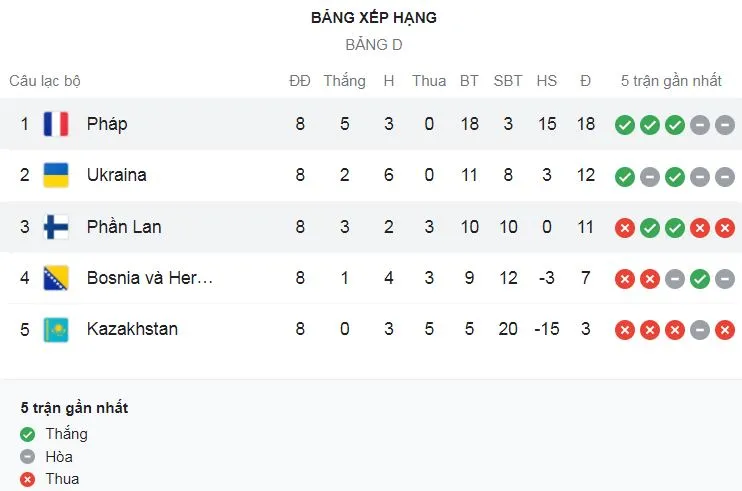
Task: Click the Kazakhstan flag icon
Action: pos(56,329)
